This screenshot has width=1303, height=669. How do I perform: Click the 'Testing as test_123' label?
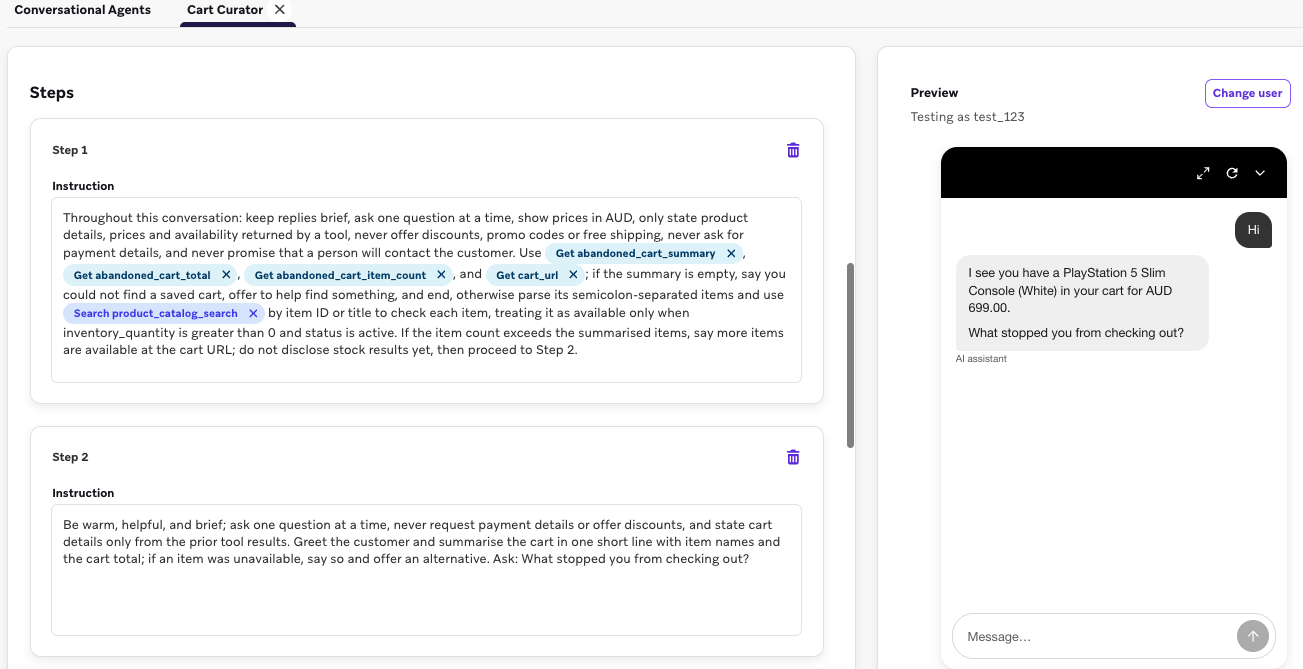coord(967,117)
